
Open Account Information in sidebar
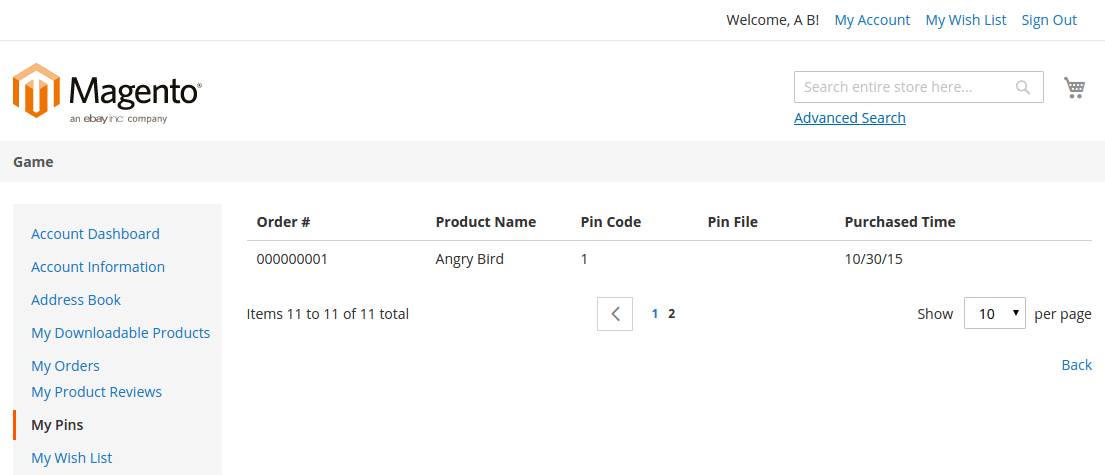[98, 266]
